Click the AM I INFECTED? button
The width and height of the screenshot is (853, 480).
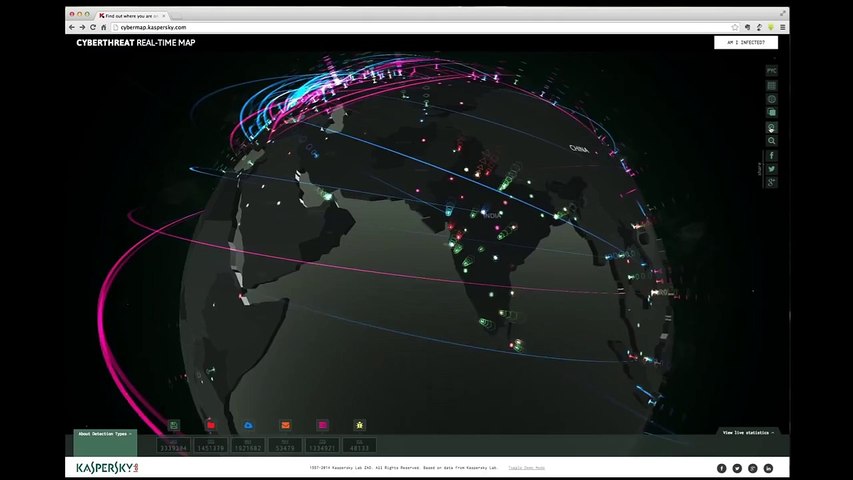pos(746,42)
